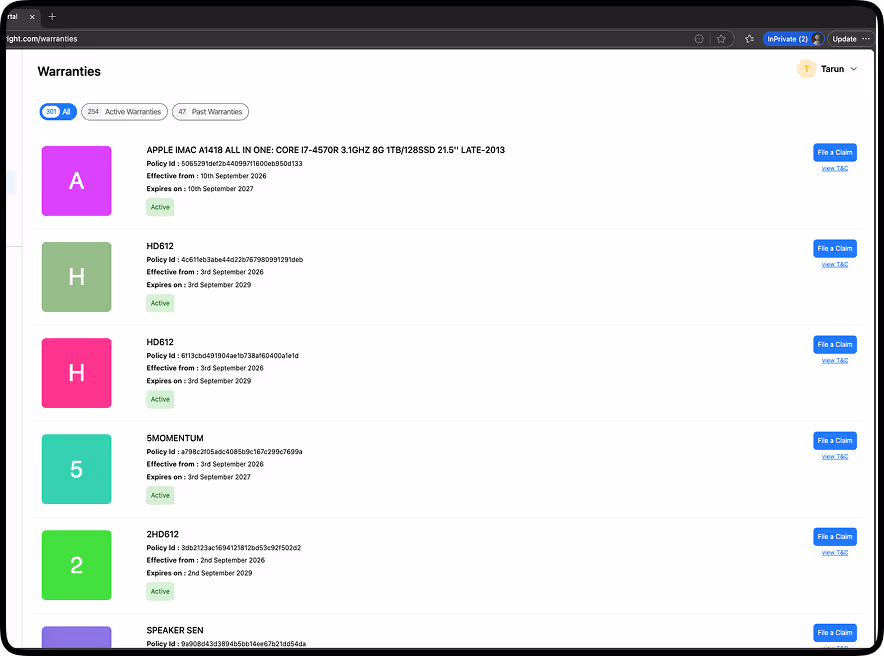884x656 pixels.
Task: Click the pink H product thumbnail
Action: point(77,373)
